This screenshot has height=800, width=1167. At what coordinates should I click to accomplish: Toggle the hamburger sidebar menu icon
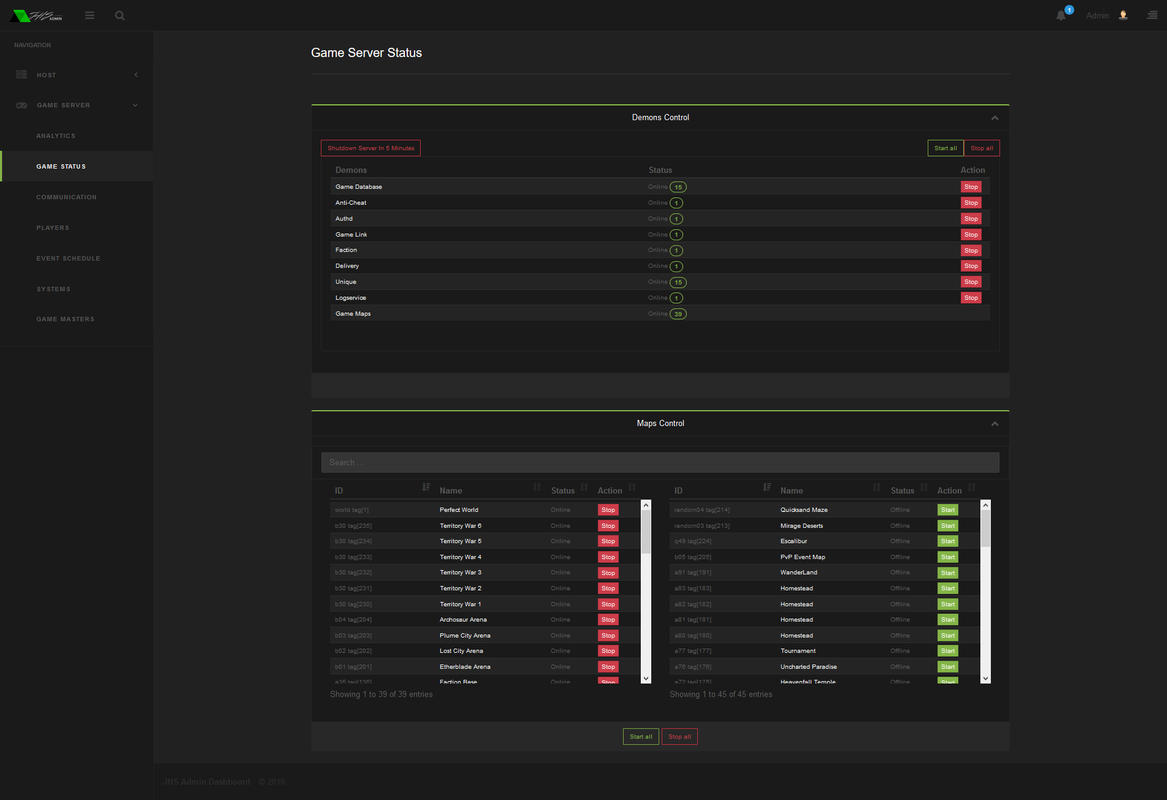pos(89,15)
